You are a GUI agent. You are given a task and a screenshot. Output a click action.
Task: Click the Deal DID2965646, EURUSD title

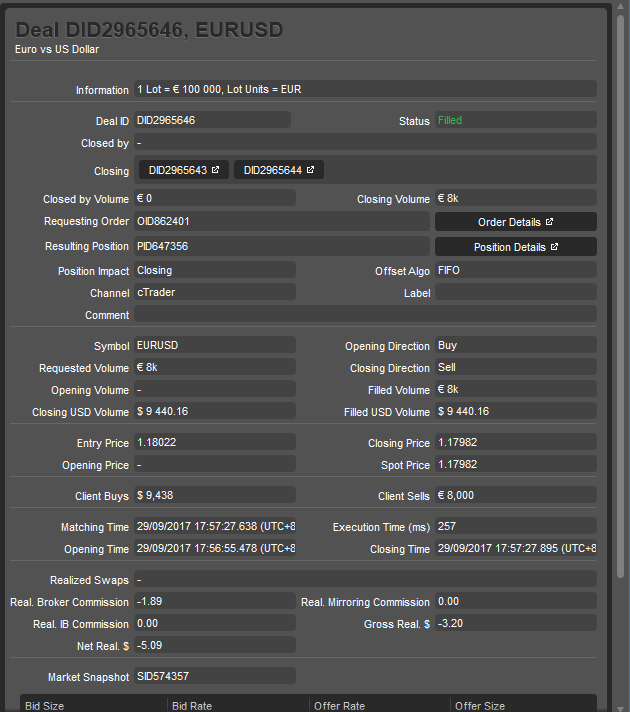click(149, 30)
